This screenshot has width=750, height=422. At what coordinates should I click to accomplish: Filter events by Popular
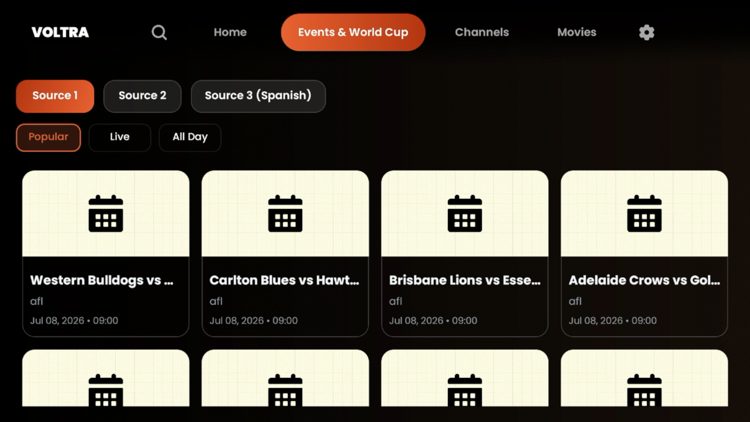[48, 137]
